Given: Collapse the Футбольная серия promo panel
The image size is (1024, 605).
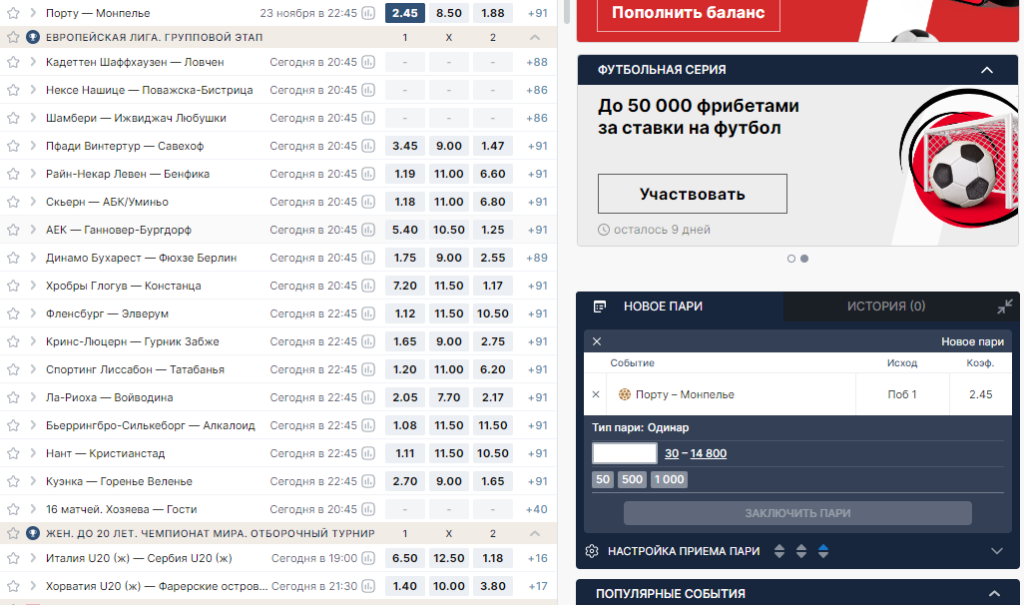Looking at the screenshot, I should pos(987,70).
